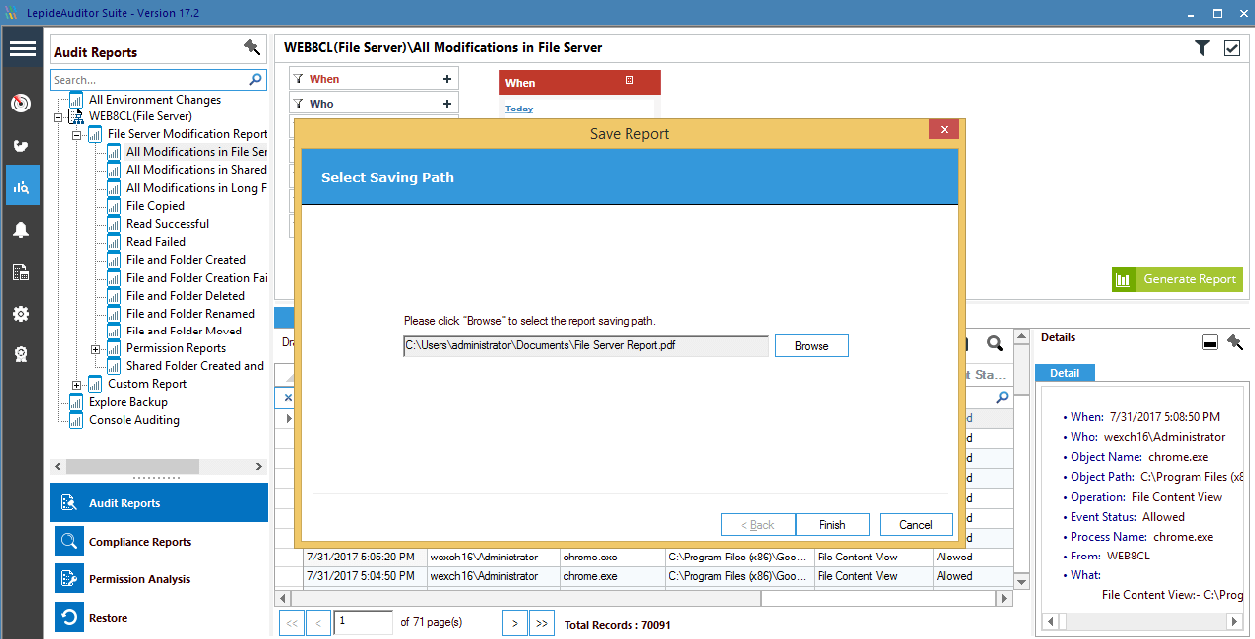Jump to the last page of records

point(542,623)
